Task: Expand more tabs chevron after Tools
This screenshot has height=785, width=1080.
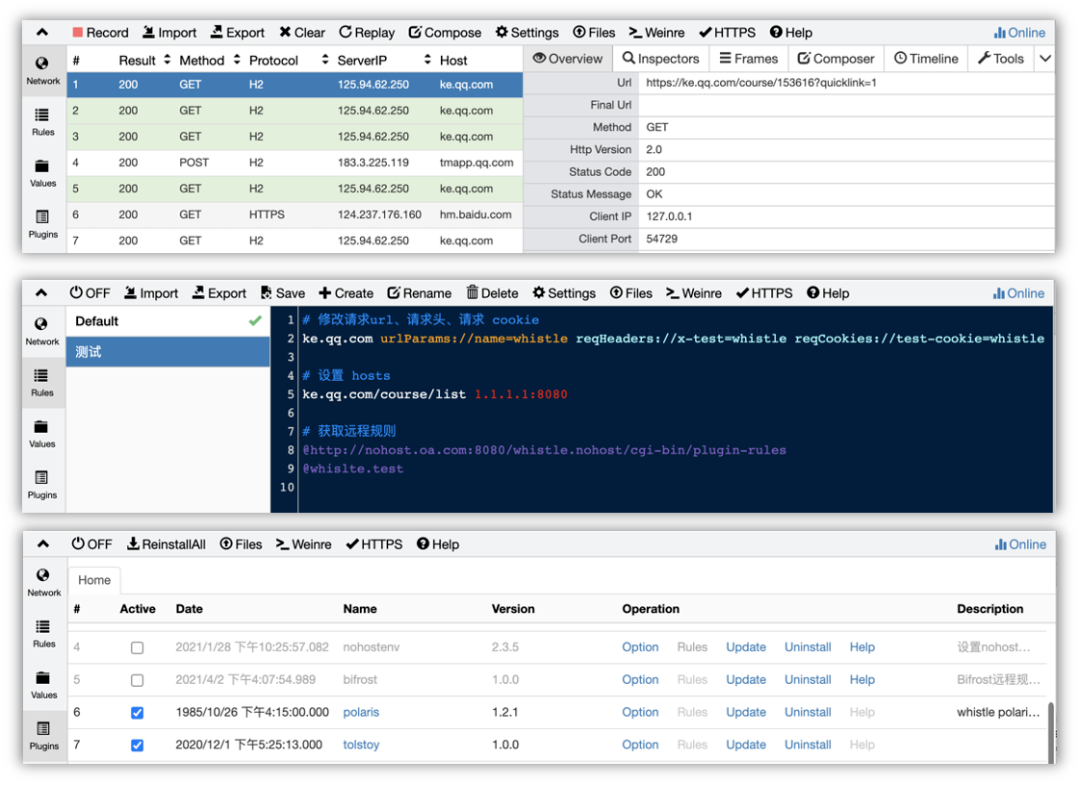Action: [x=1045, y=59]
